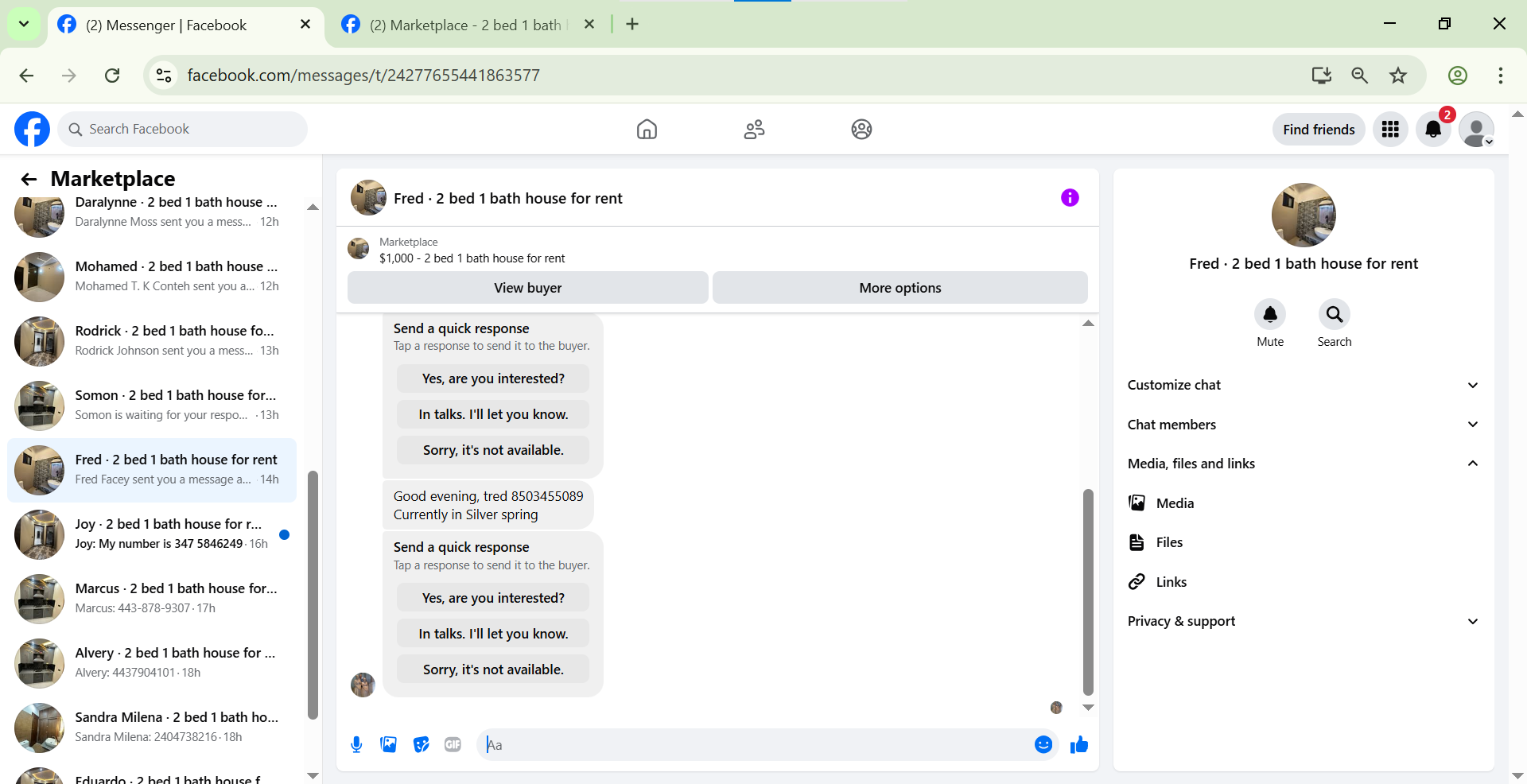Open the Friends icon in top navigation
Image resolution: width=1527 pixels, height=784 pixels.
pyautogui.click(x=754, y=129)
